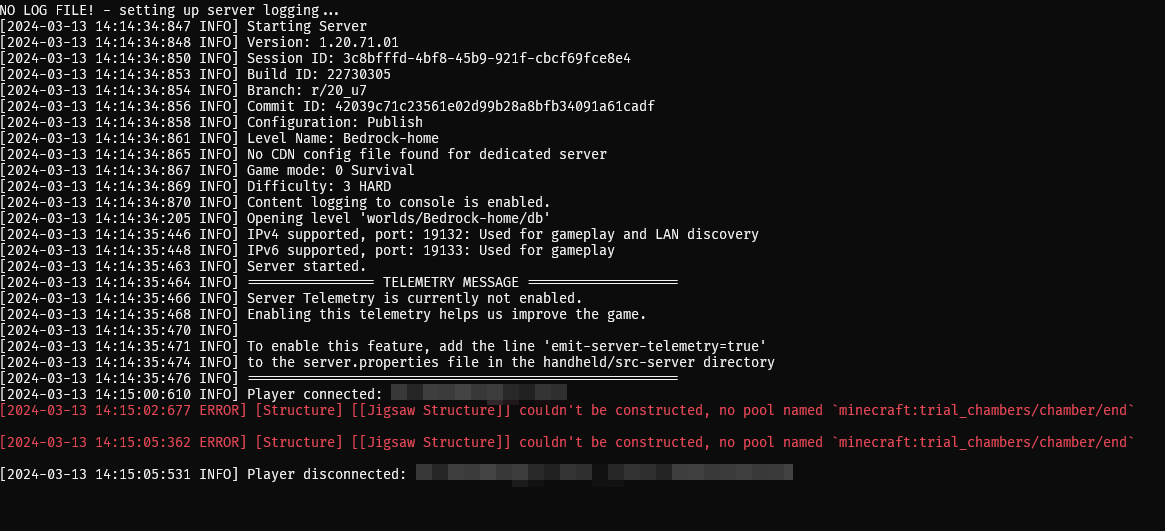Click the 'Content logging to console' line

click(399, 202)
